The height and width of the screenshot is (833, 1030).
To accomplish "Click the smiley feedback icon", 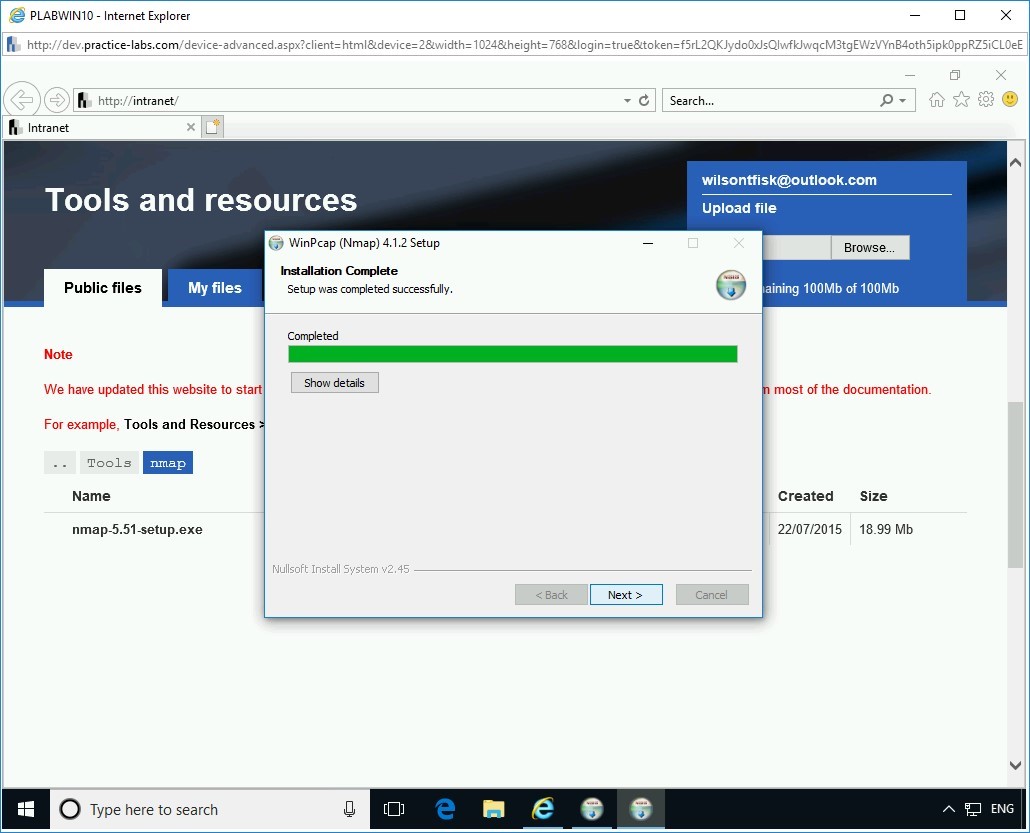I will coord(1010,99).
